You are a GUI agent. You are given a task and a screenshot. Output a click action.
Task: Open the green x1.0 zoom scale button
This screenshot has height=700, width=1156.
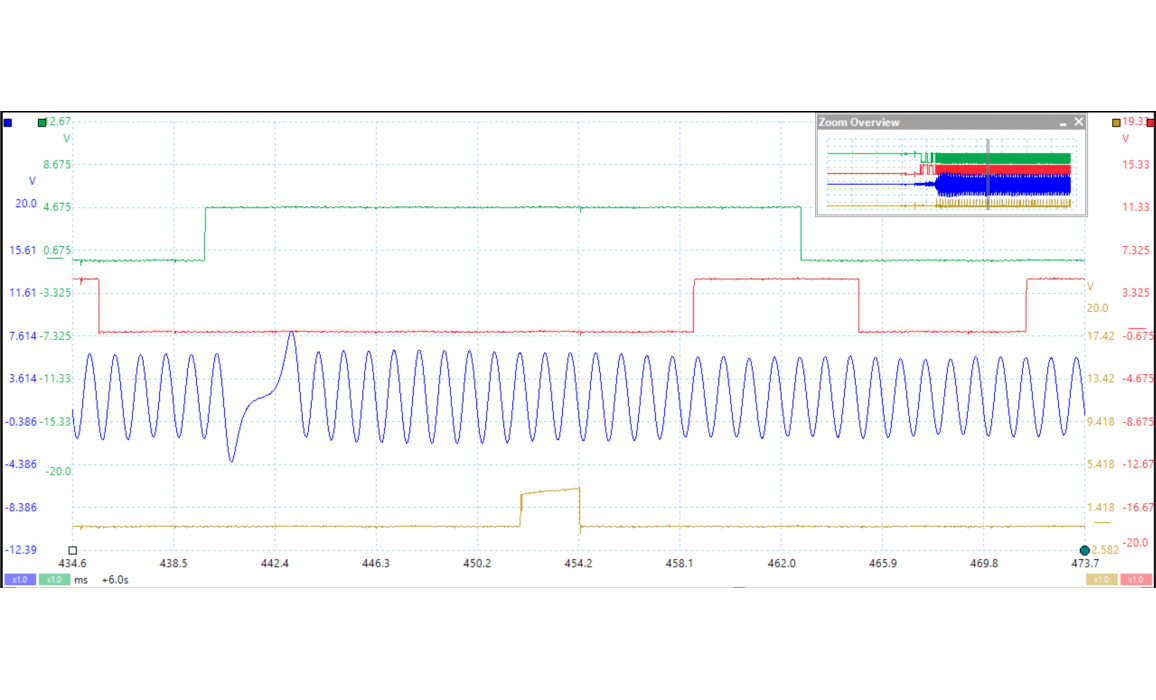tap(54, 580)
